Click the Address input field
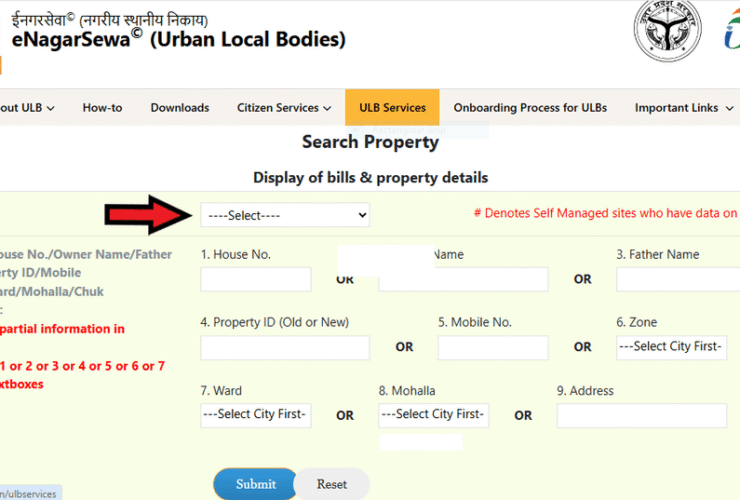 point(642,415)
